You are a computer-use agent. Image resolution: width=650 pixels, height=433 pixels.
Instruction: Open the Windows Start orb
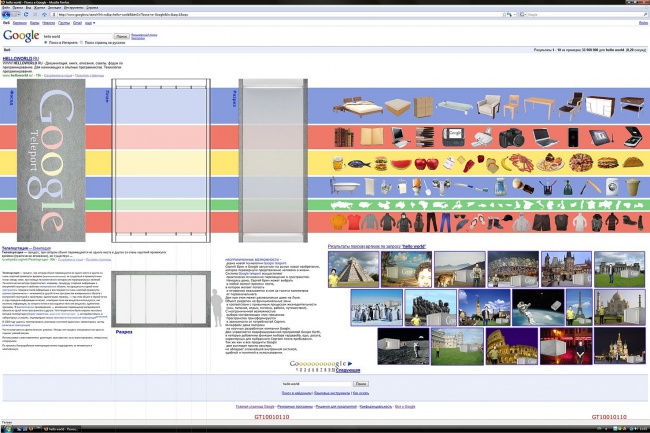[7, 429]
